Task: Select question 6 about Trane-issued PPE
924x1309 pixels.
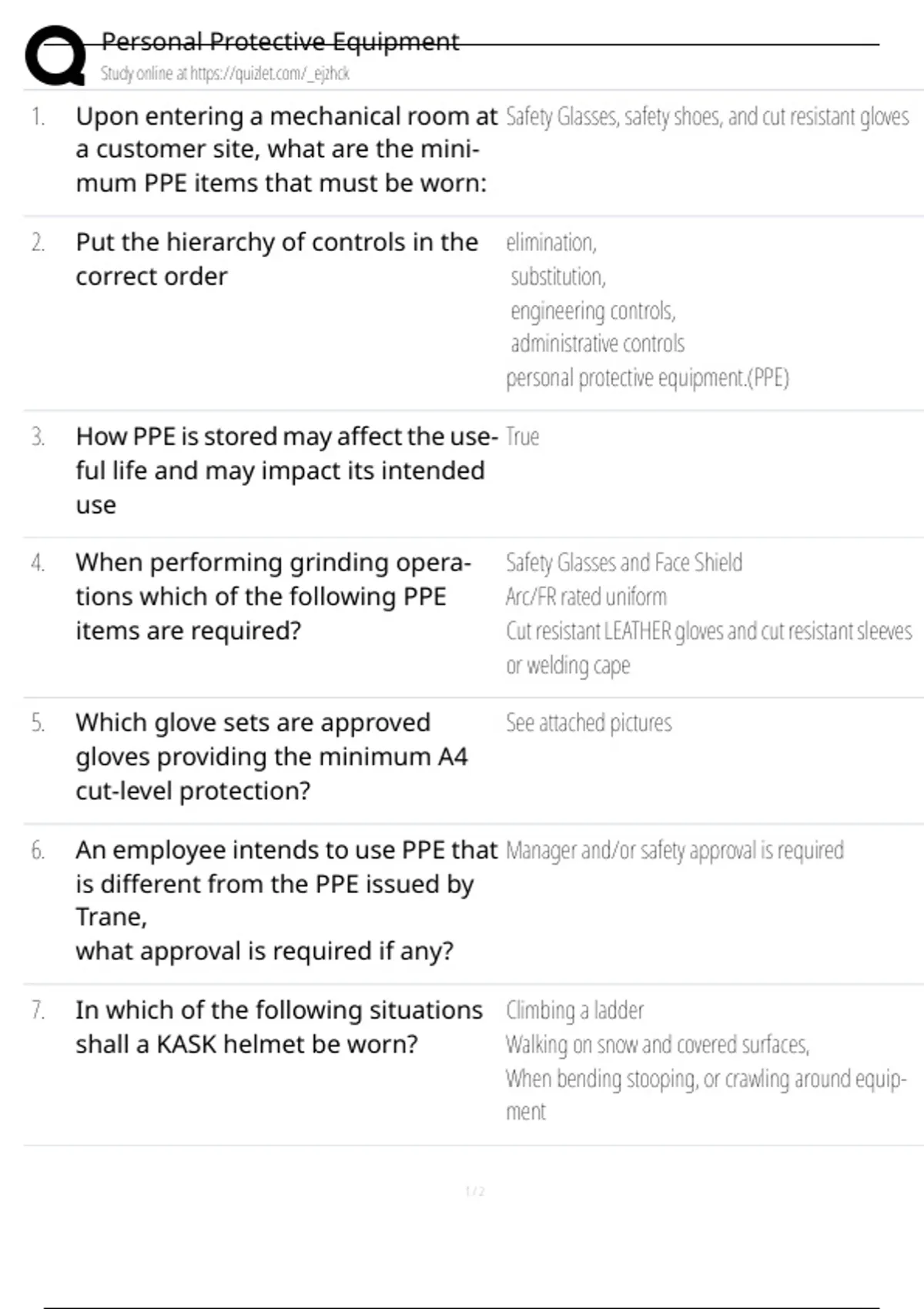Action: click(x=286, y=899)
